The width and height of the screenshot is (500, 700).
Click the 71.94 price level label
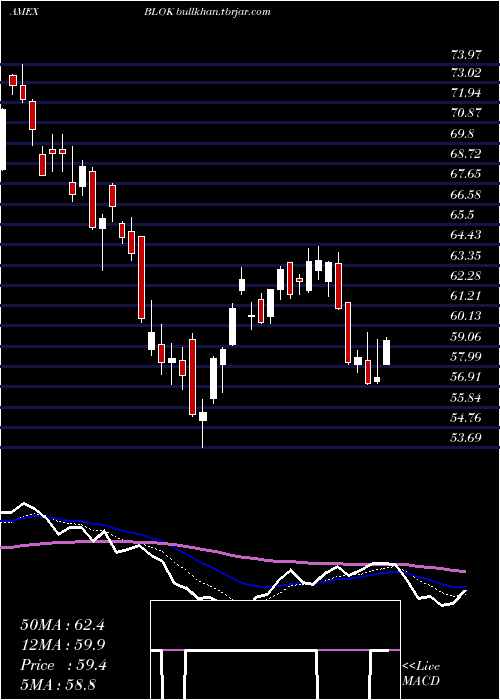467,93
